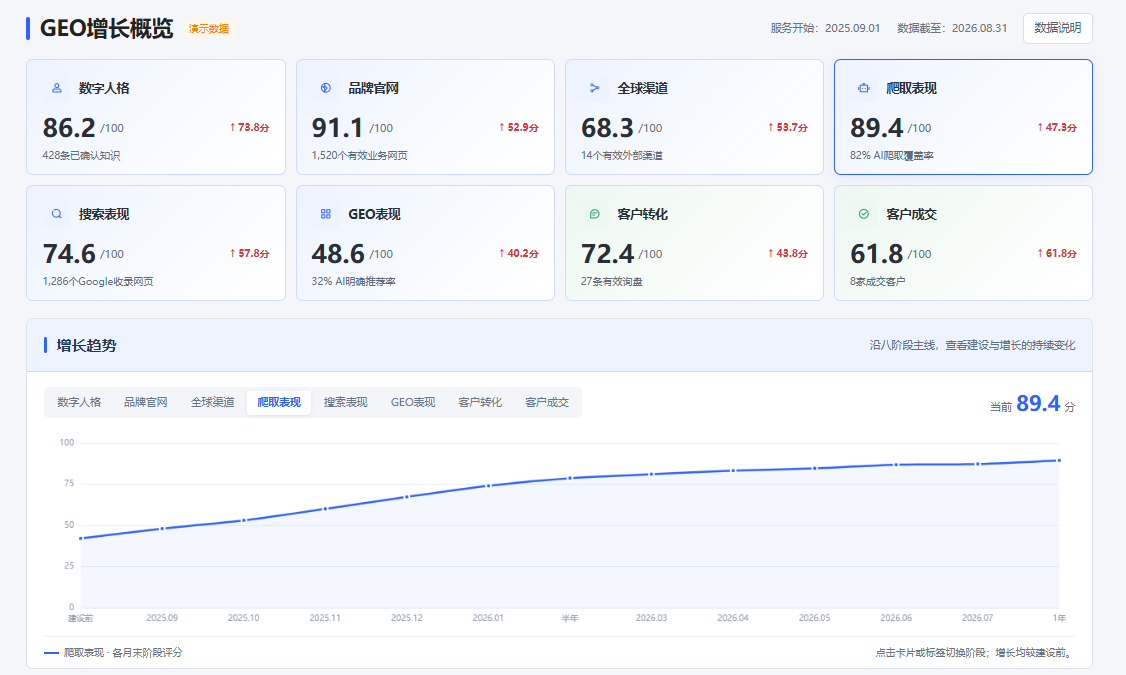Click the 爬取表现 card title

point(911,88)
